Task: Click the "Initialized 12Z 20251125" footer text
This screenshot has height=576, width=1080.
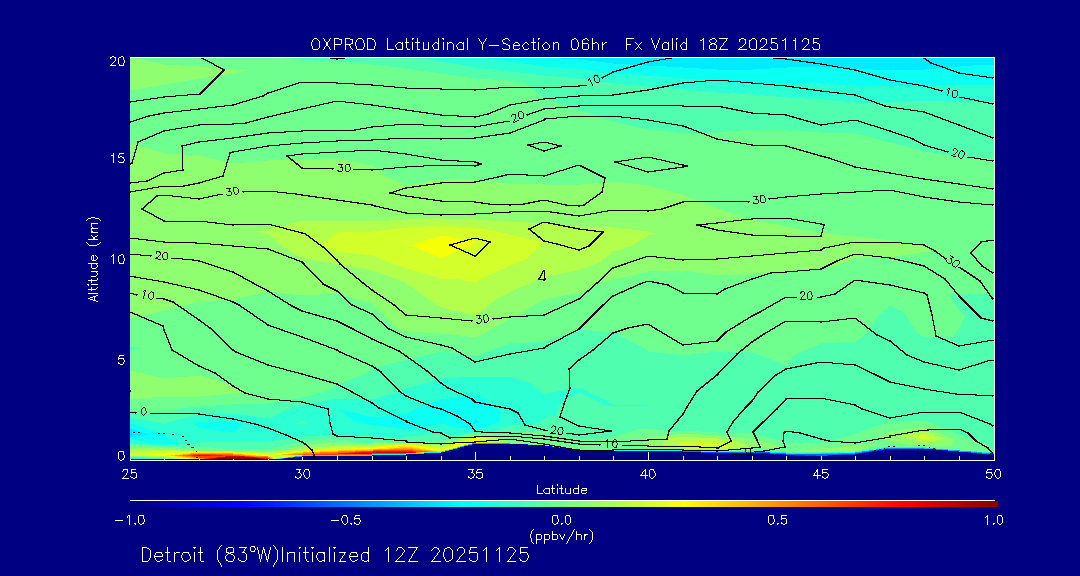Action: (x=404, y=555)
